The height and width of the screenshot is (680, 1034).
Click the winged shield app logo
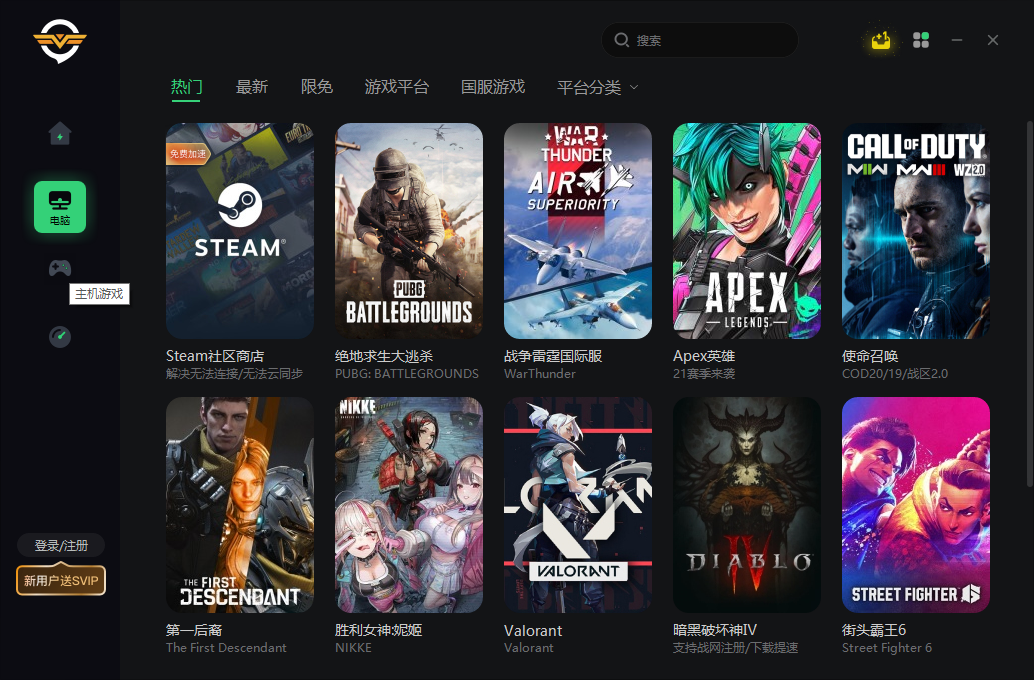click(x=60, y=41)
